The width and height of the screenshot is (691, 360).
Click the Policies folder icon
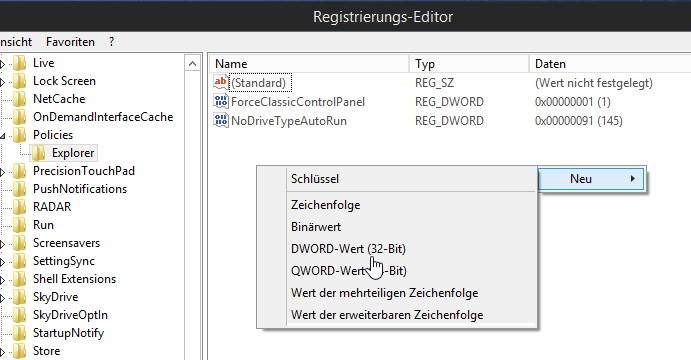(x=19, y=135)
